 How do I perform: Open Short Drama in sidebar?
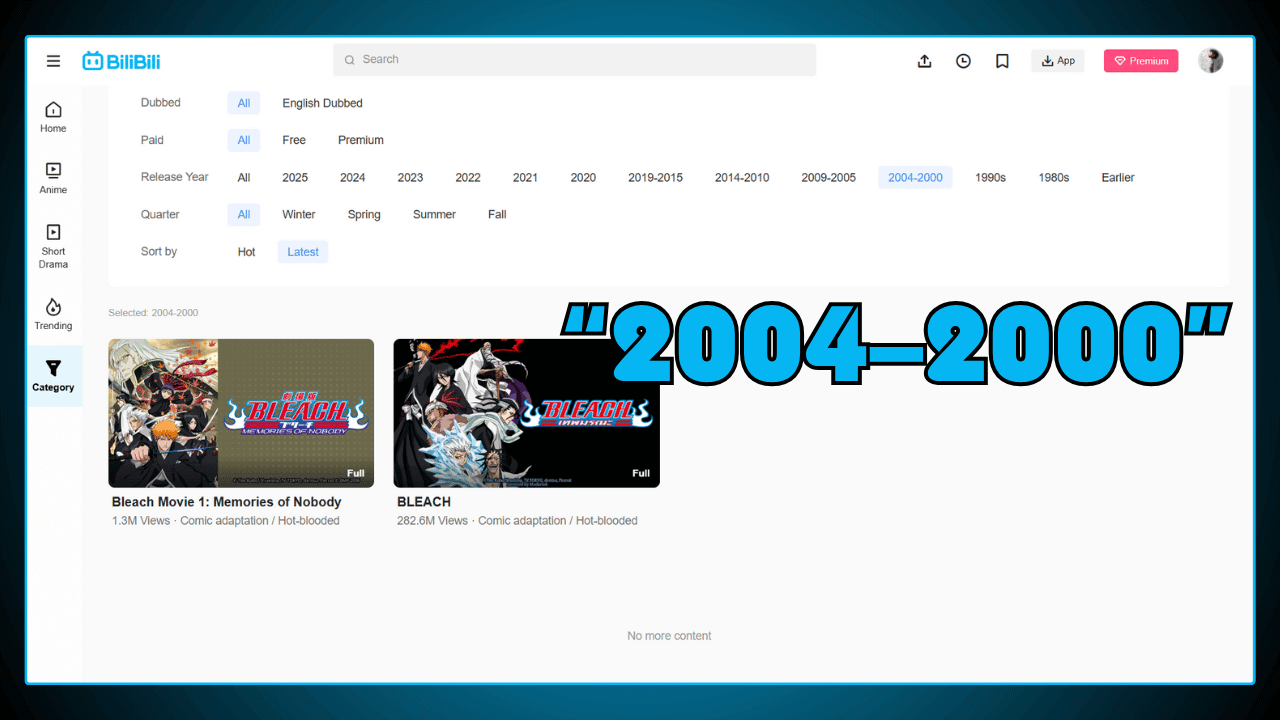53,246
